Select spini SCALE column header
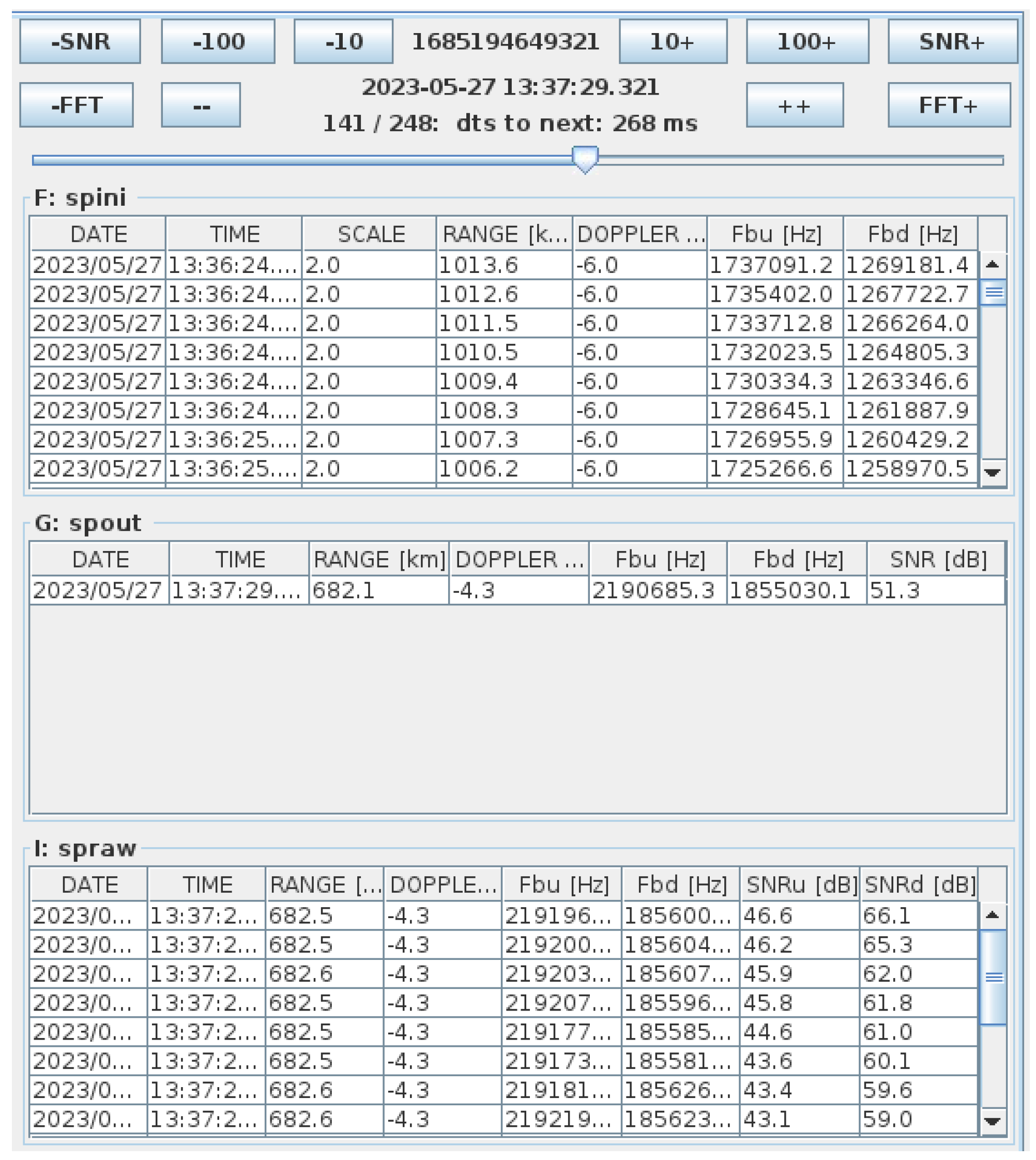 pyautogui.click(x=370, y=234)
